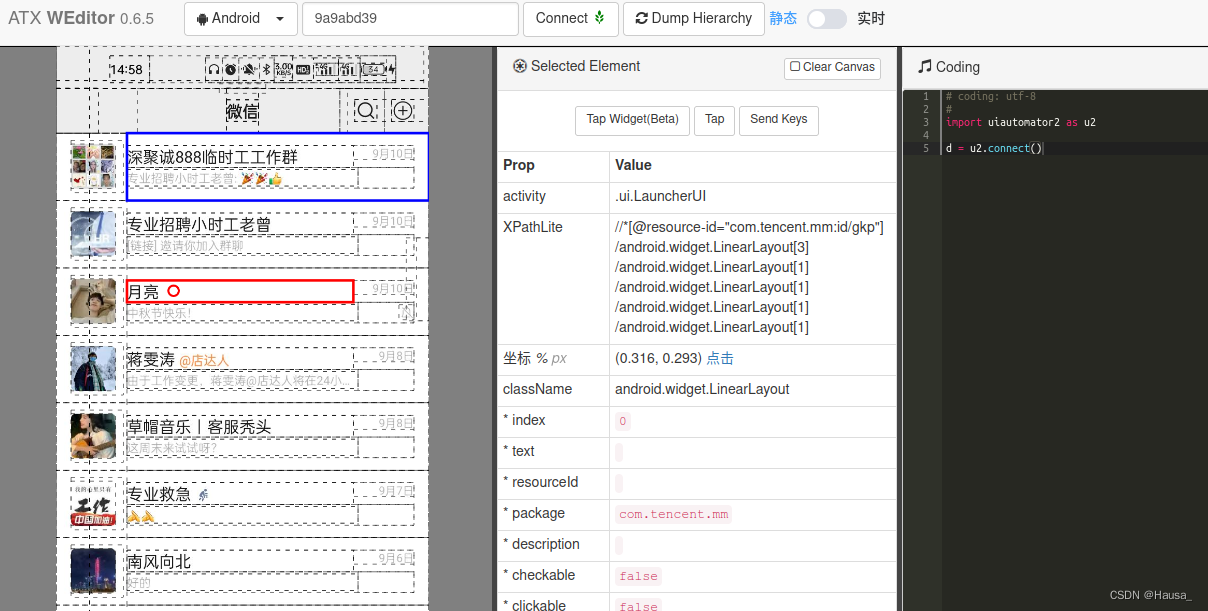The width and height of the screenshot is (1208, 611).
Task: Click message preview 中秋节快乐!
Action: [159, 313]
